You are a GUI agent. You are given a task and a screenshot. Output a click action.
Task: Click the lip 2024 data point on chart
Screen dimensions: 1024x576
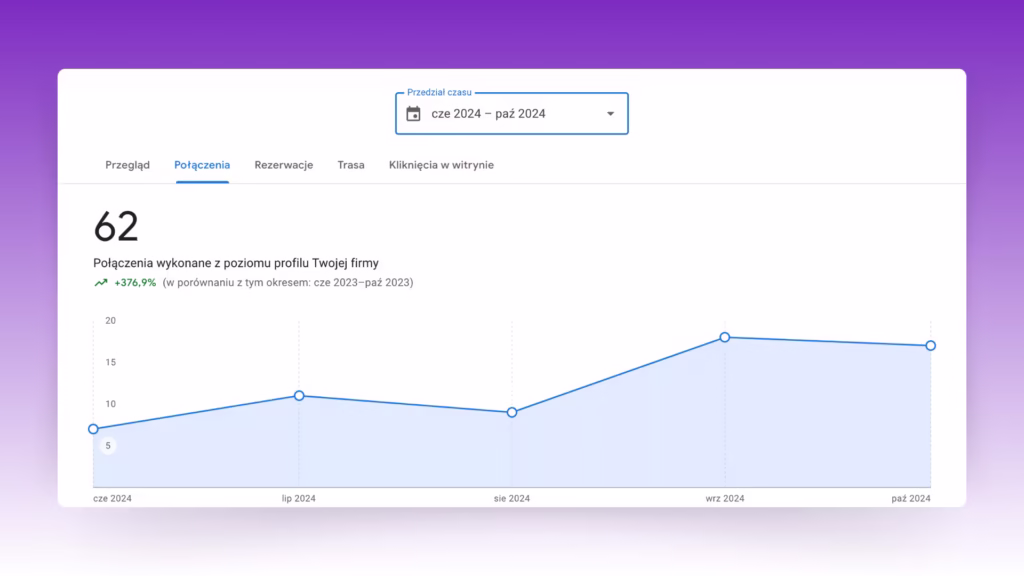[299, 396]
